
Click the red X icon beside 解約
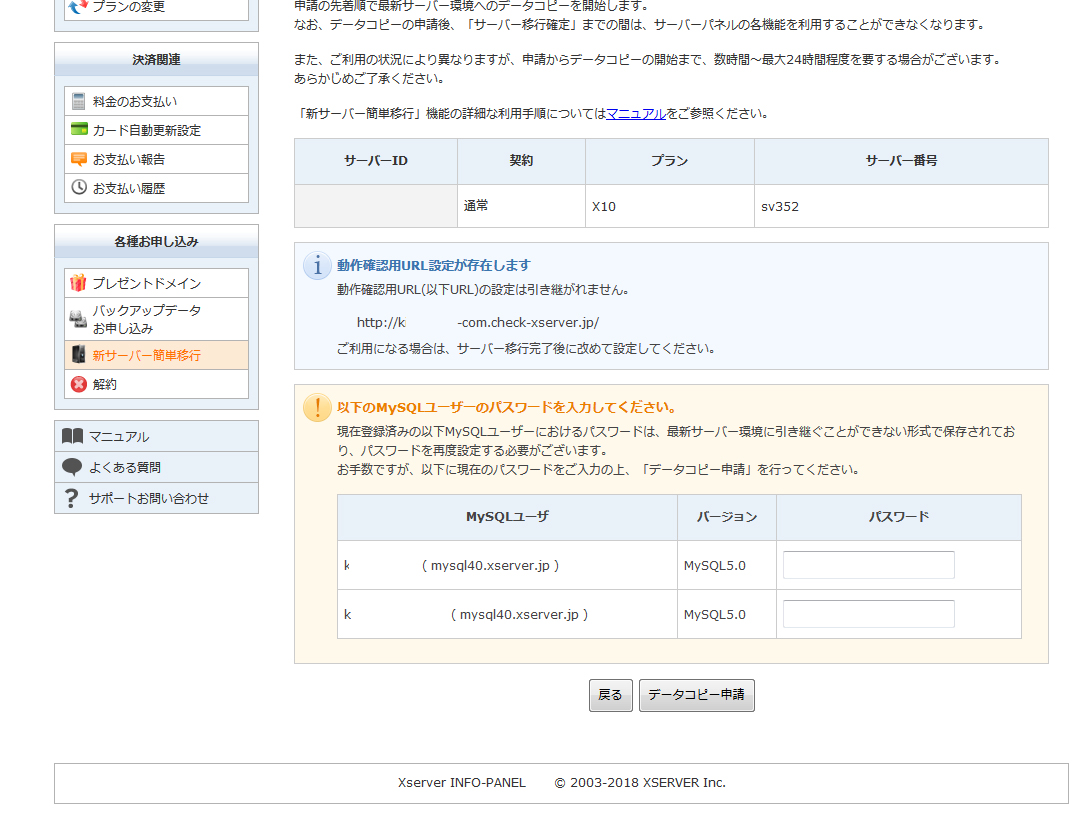(x=79, y=384)
